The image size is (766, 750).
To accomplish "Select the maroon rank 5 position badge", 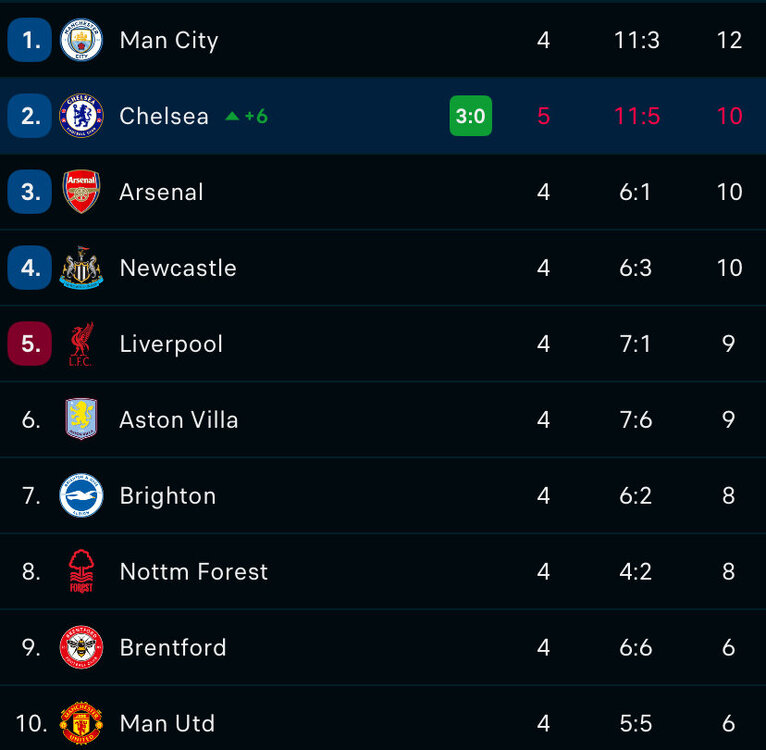I will (30, 343).
